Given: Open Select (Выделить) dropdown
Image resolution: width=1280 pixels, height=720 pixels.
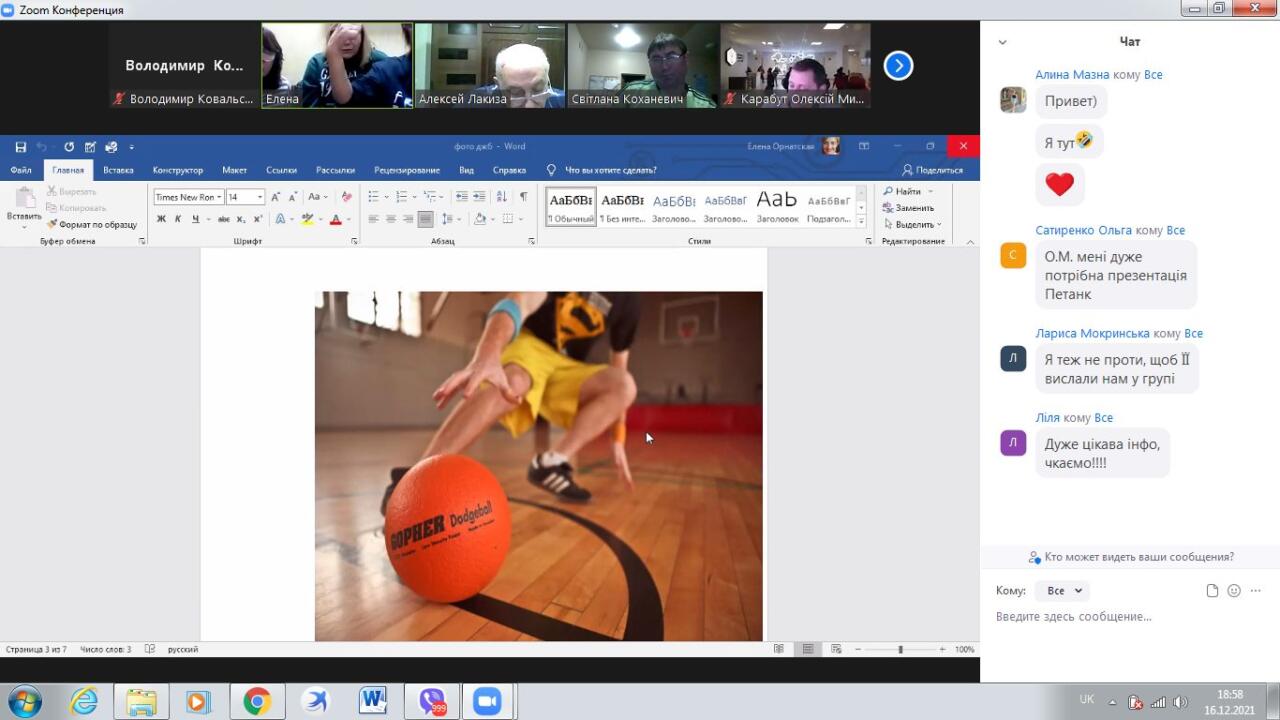Looking at the screenshot, I should pyautogui.click(x=913, y=225).
